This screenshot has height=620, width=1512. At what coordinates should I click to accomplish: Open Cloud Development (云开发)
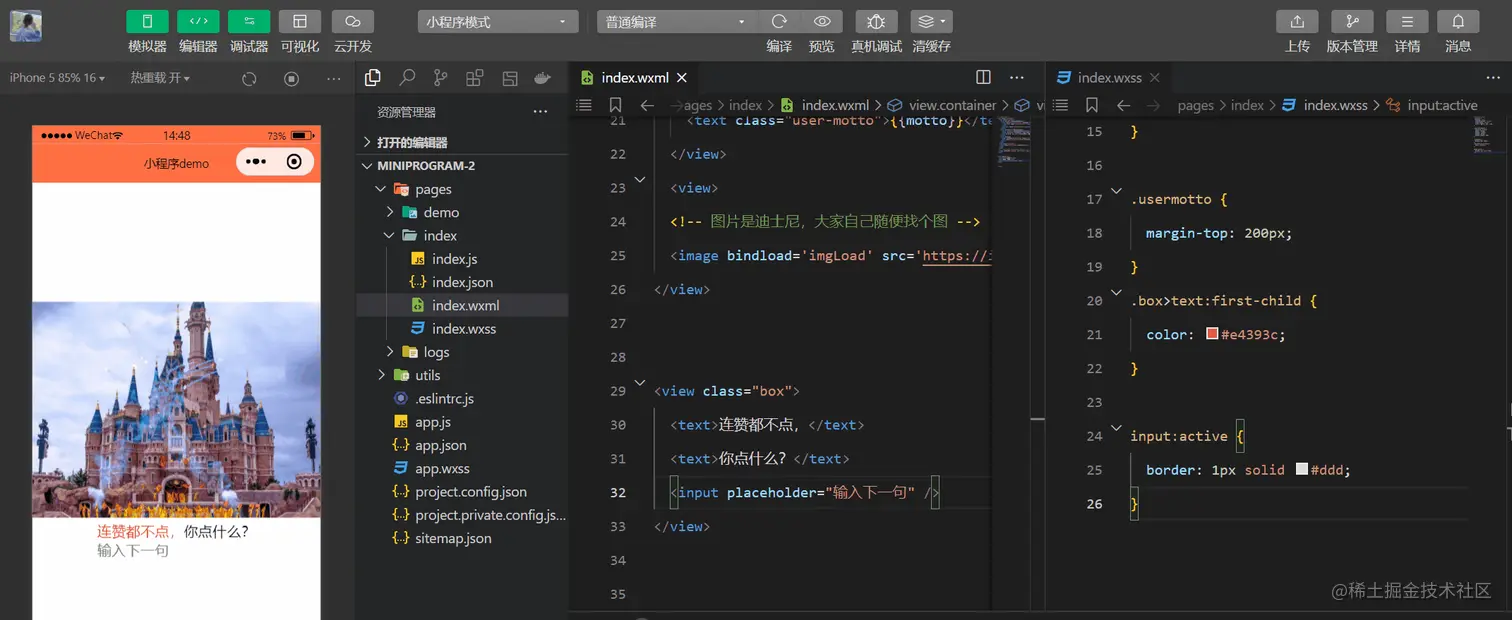(352, 22)
